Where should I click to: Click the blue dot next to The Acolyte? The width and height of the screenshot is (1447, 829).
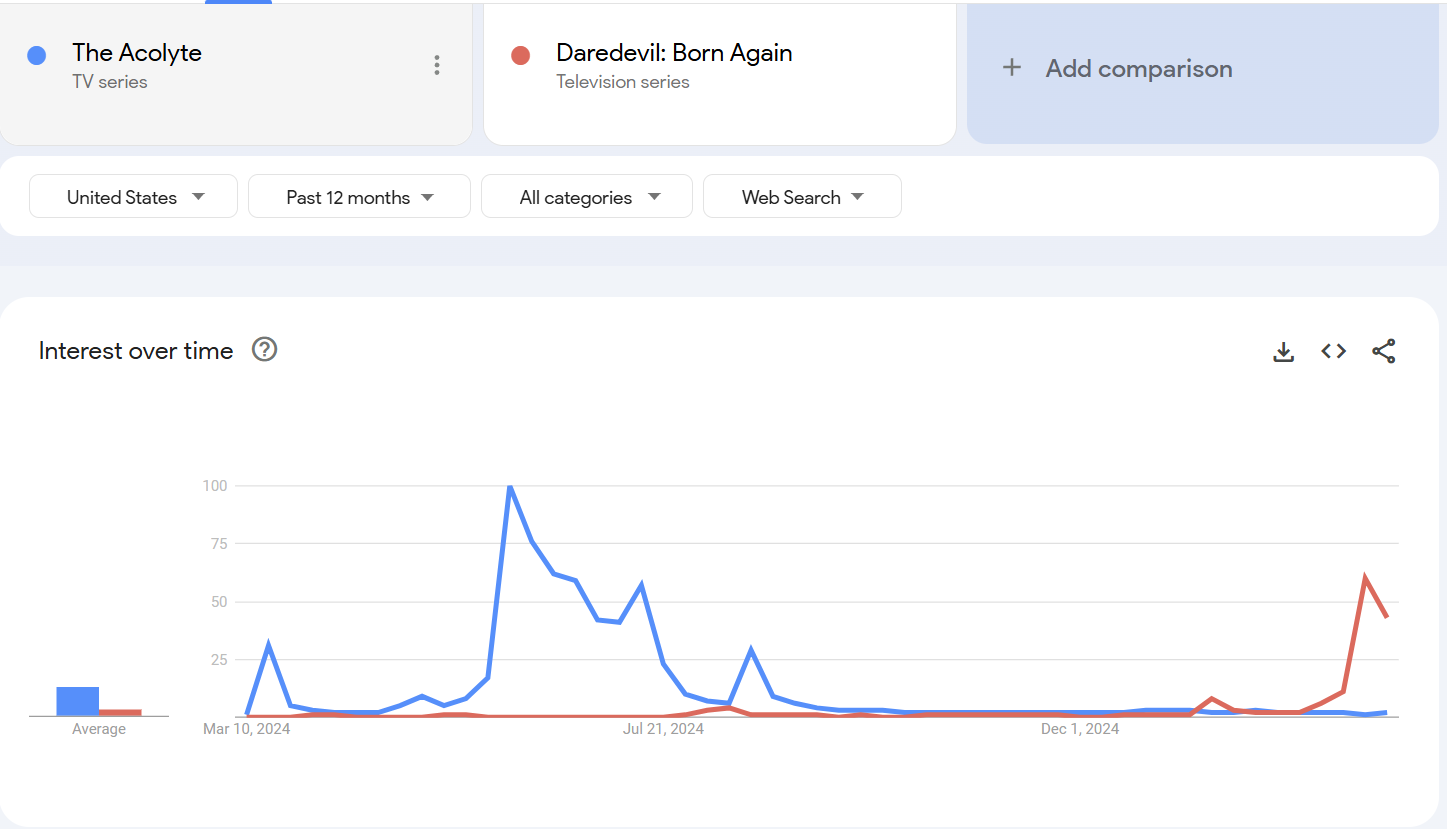37,56
